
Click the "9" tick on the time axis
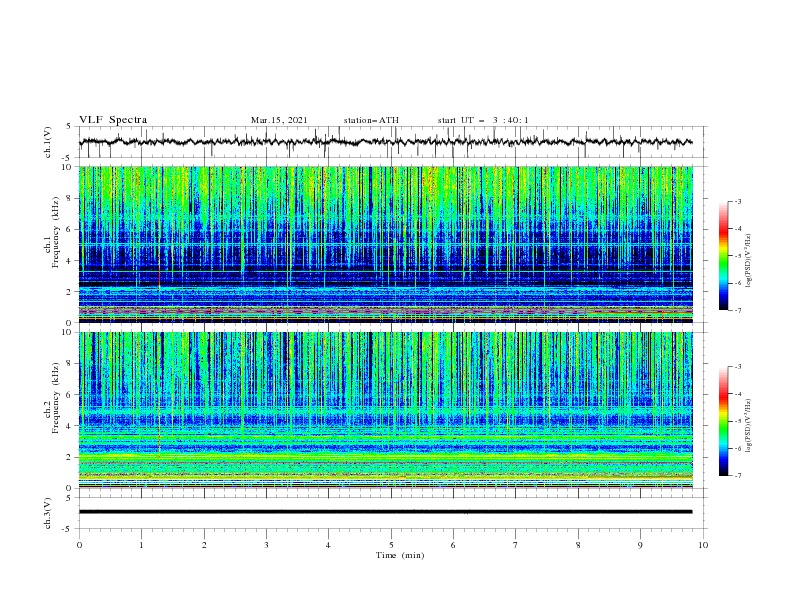click(640, 545)
